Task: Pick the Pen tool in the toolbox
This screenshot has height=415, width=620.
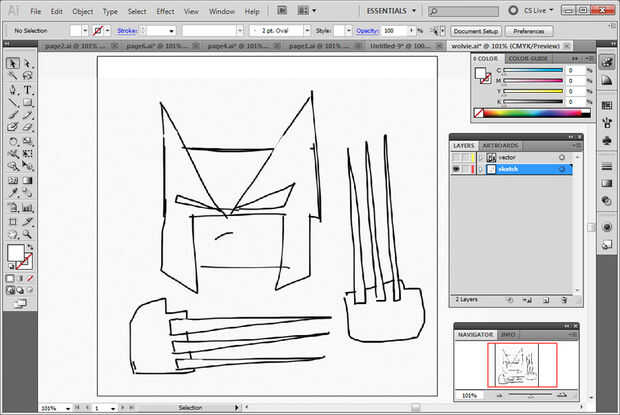Action: pos(13,90)
